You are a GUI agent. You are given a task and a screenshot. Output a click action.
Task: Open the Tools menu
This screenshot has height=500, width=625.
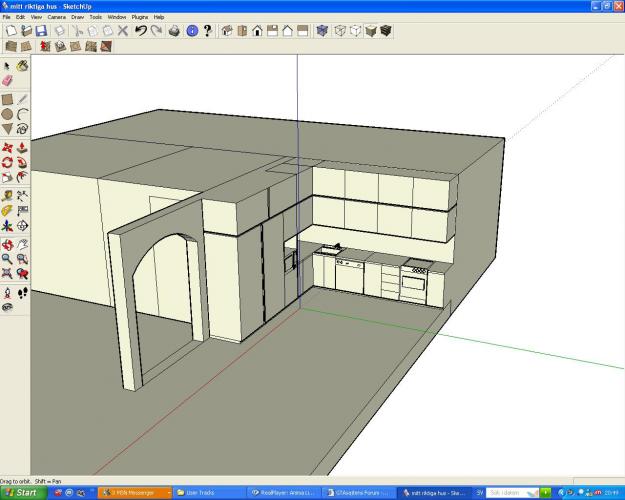(x=95, y=17)
